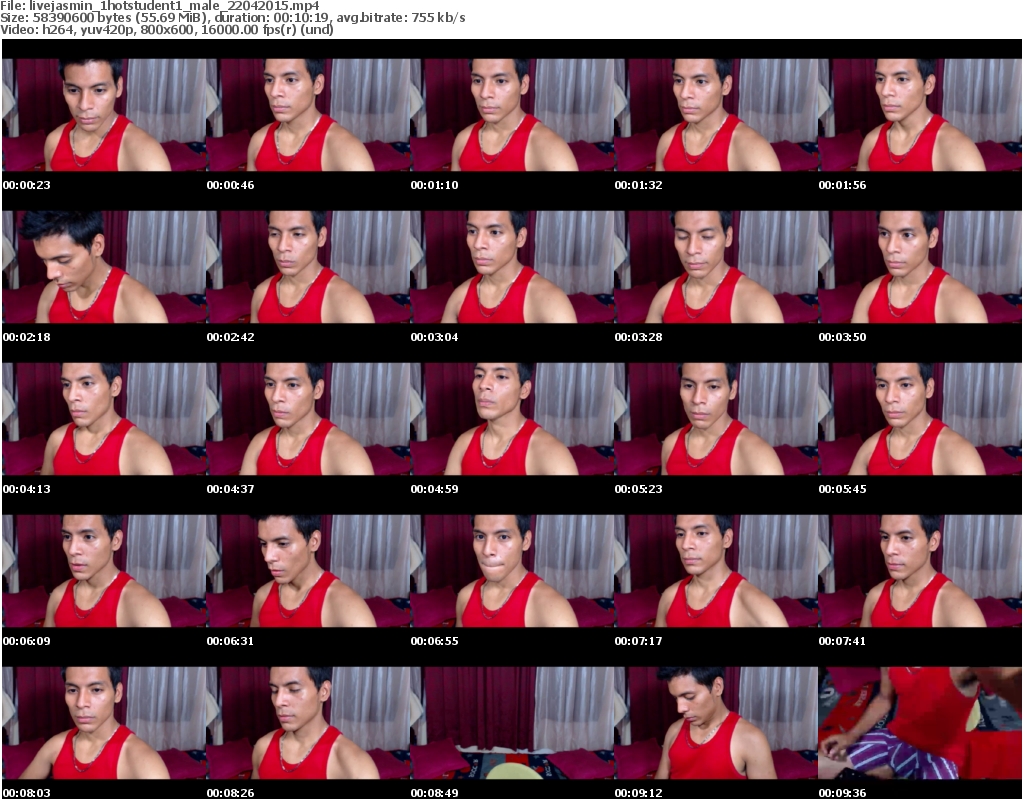Image resolution: width=1024 pixels, height=799 pixels.
Task: Click the 'Size: 58390600 bytes' info line
Action: point(232,18)
